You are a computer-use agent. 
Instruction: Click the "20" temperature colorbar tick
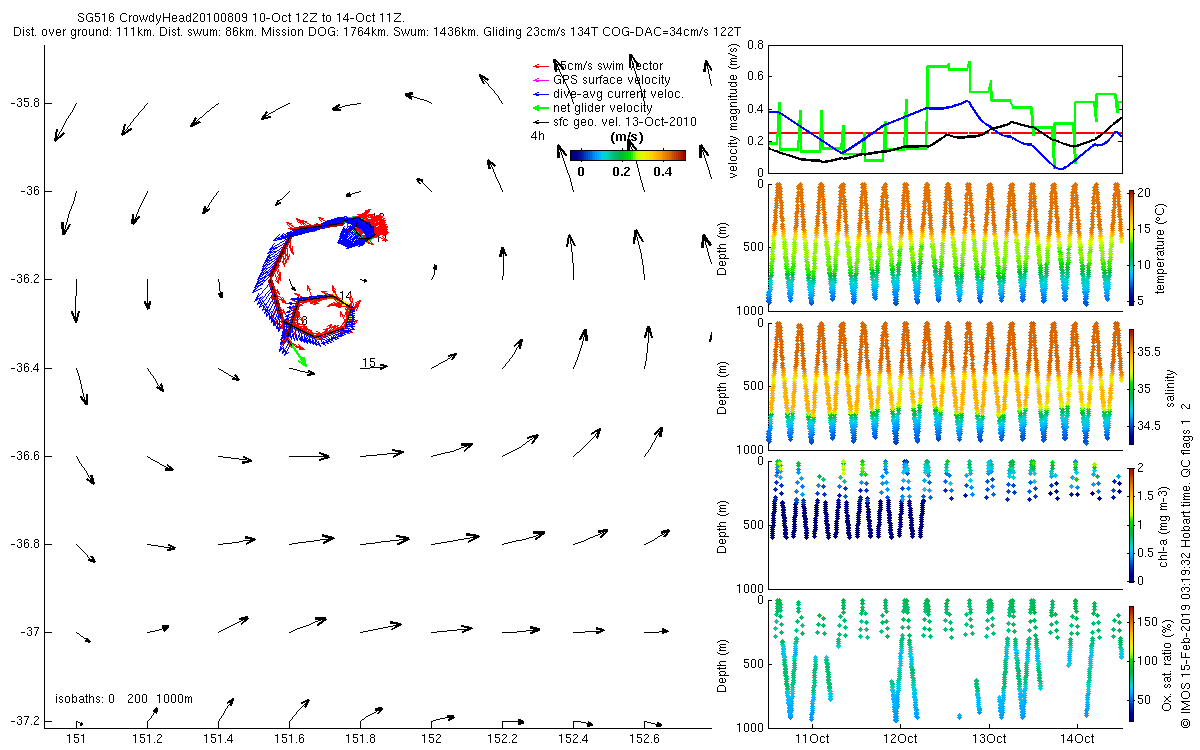[x=1145, y=192]
